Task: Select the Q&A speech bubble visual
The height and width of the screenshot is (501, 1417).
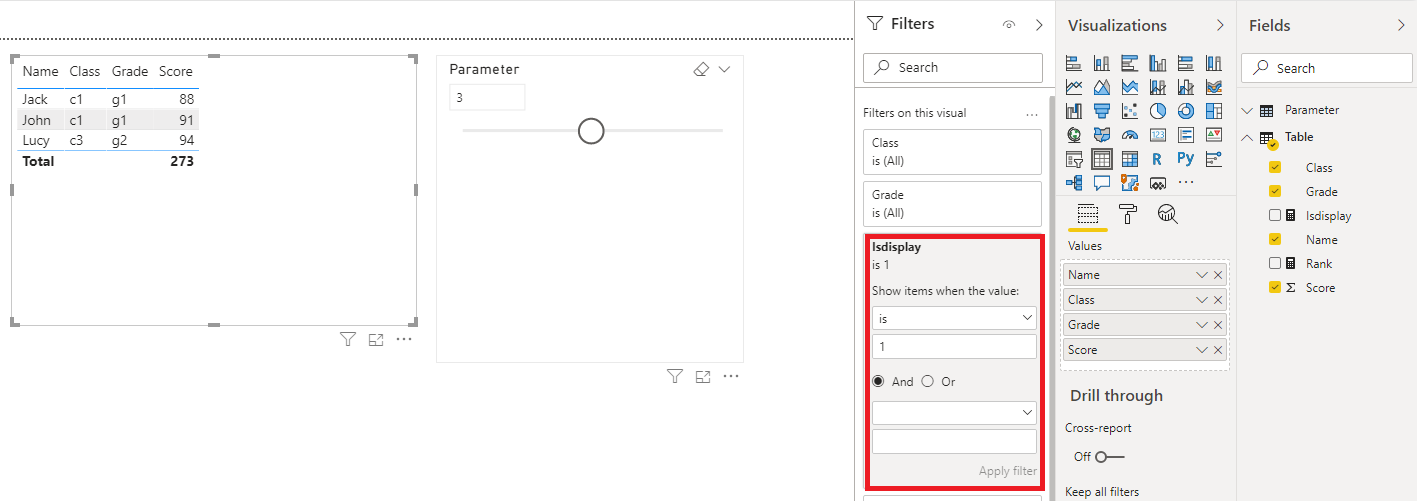Action: click(1102, 183)
